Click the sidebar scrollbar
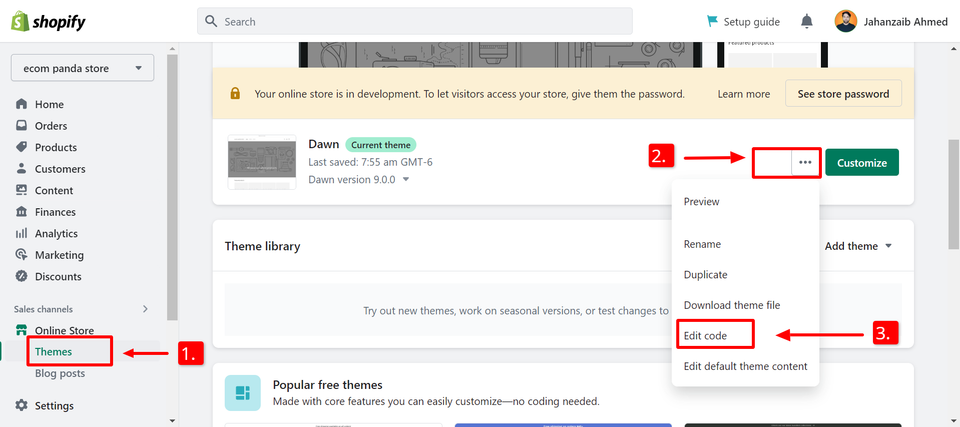This screenshot has height=427, width=960. (172, 187)
